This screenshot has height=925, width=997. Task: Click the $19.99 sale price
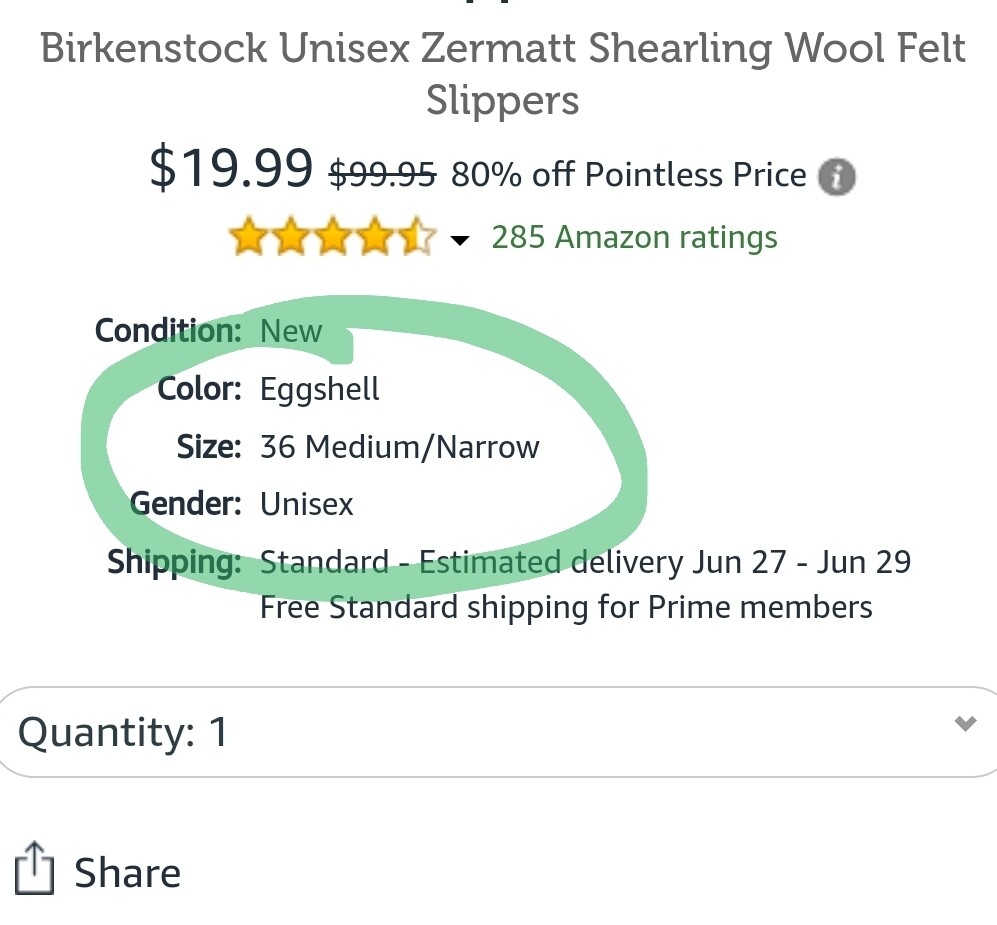pyautogui.click(x=231, y=168)
